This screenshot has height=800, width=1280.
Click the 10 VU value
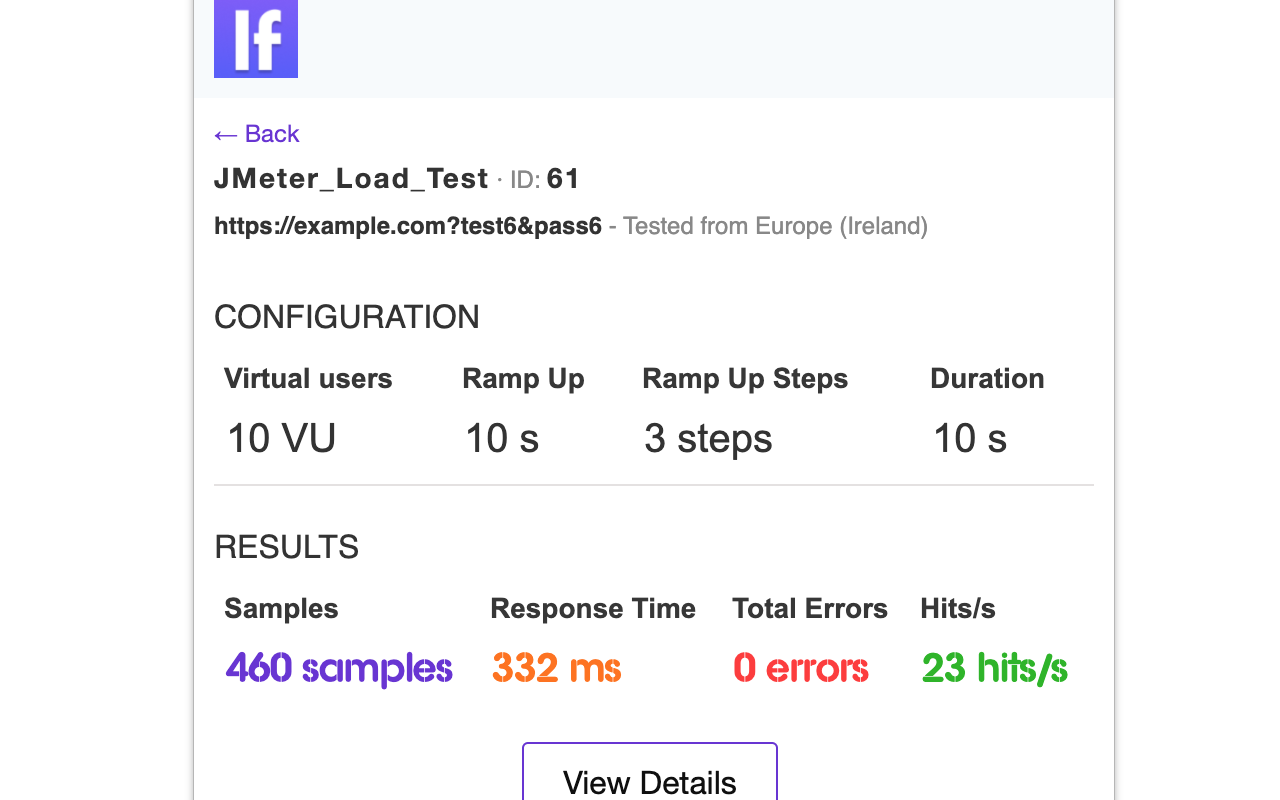click(x=280, y=438)
